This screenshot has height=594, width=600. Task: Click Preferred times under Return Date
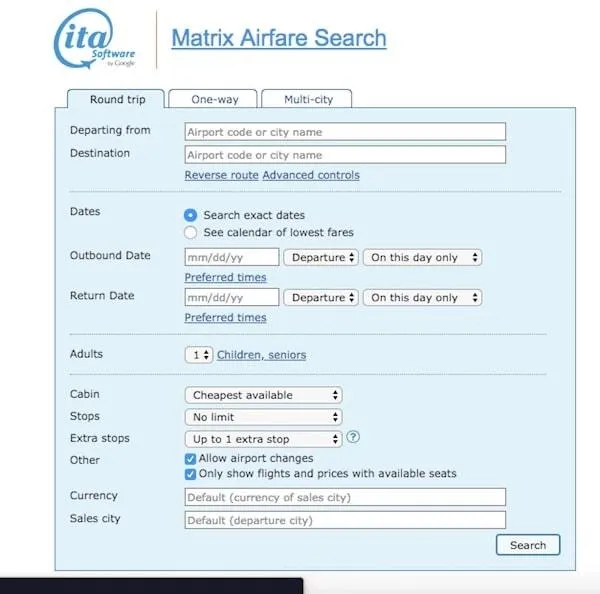(225, 318)
